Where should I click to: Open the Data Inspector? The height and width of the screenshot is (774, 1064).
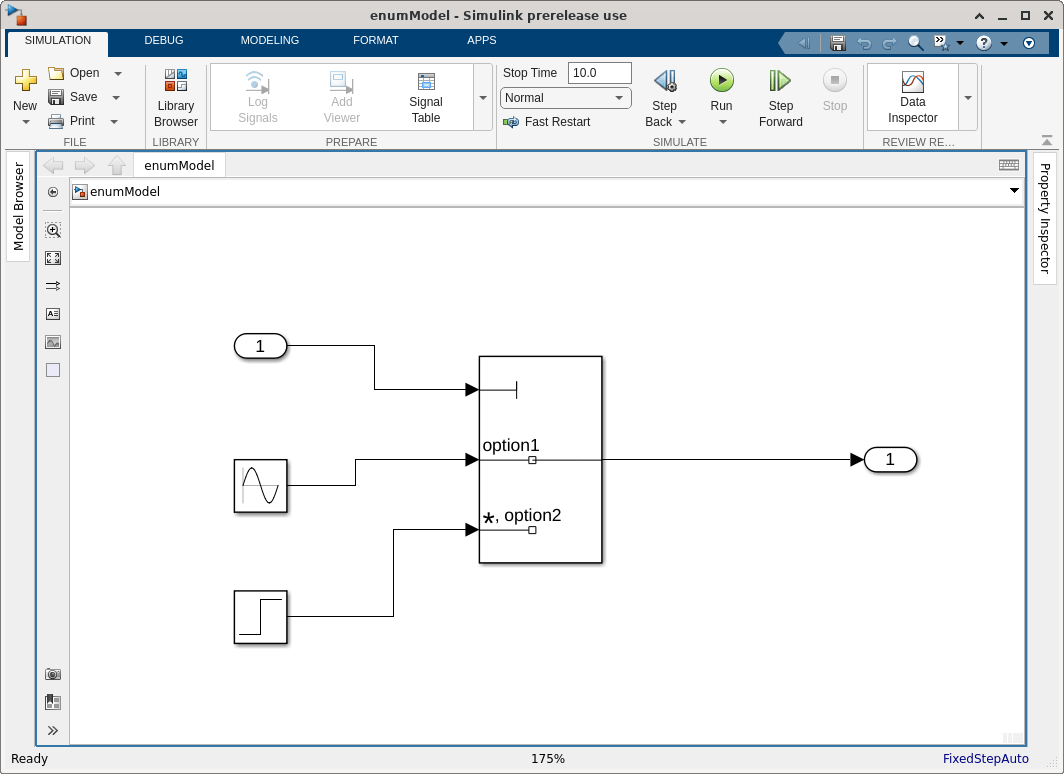tap(913, 98)
